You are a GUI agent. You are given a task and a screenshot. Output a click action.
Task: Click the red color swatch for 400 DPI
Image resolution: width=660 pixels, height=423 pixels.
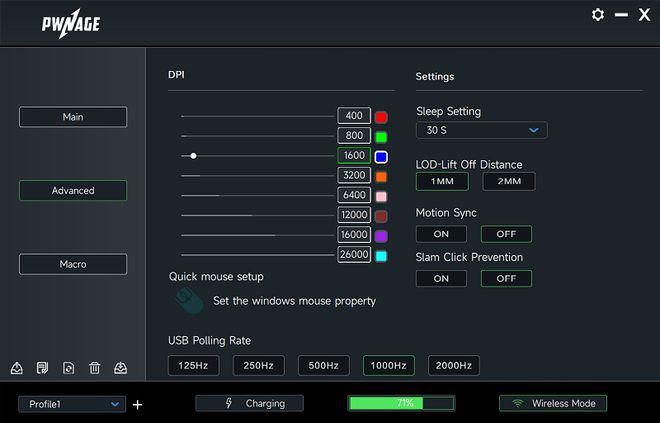coord(381,117)
